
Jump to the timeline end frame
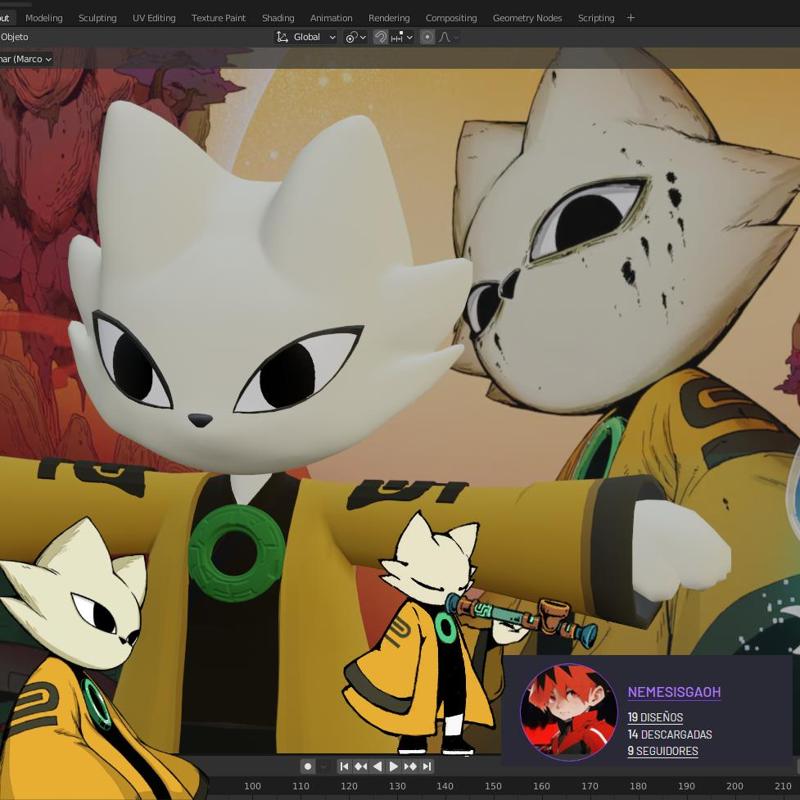[x=427, y=766]
